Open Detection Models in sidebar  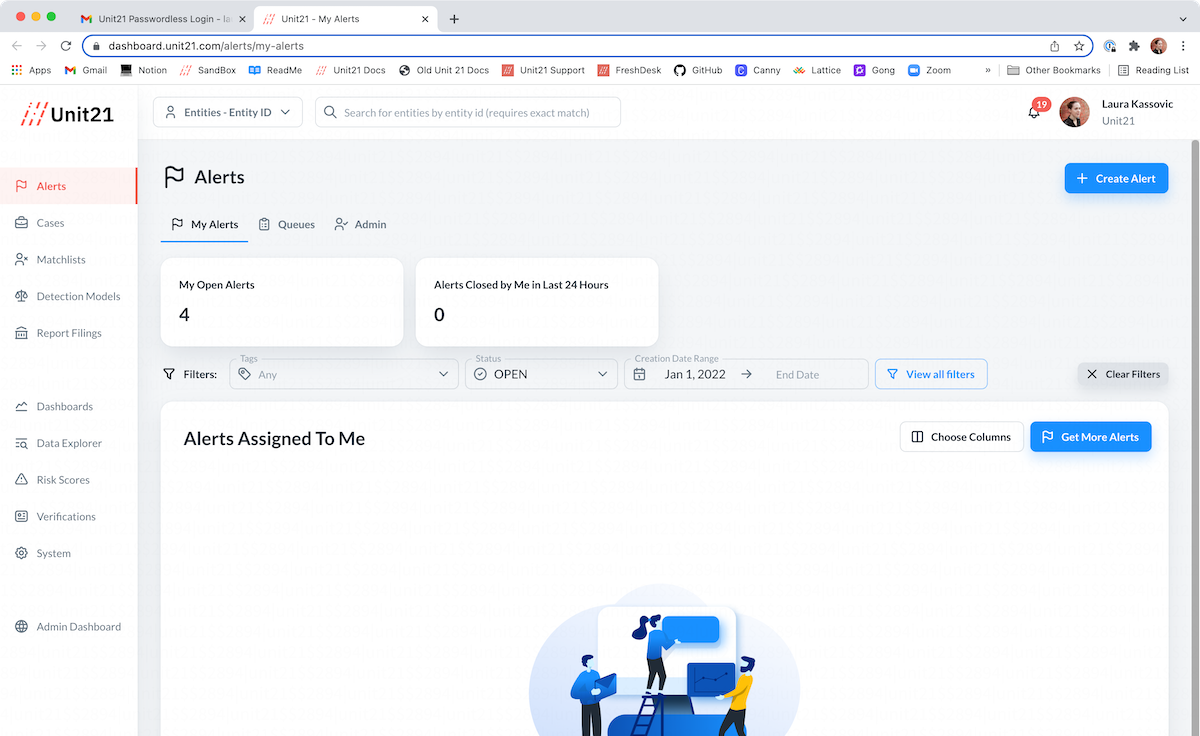point(69,296)
